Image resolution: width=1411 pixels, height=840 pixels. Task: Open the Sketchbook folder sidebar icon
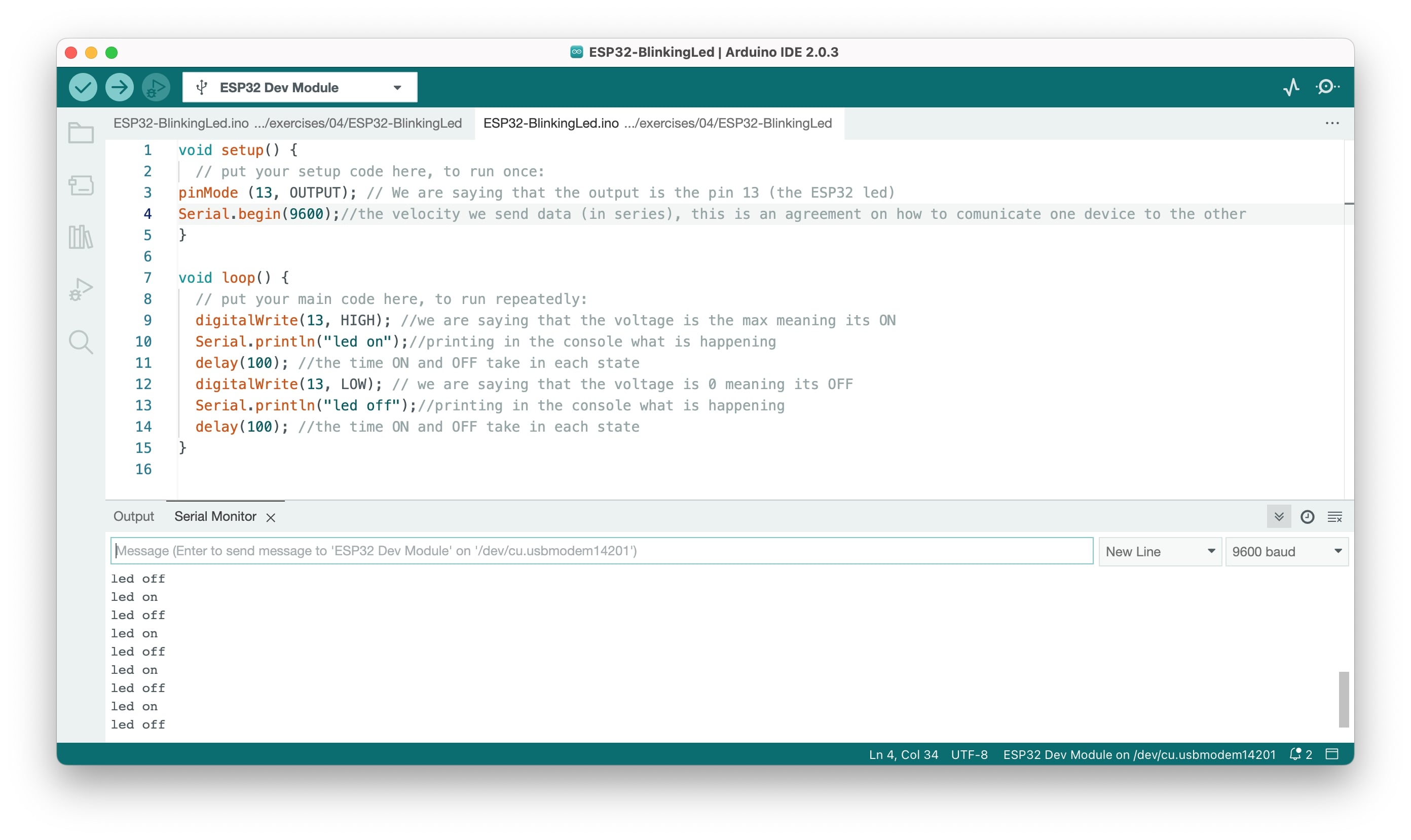click(81, 133)
